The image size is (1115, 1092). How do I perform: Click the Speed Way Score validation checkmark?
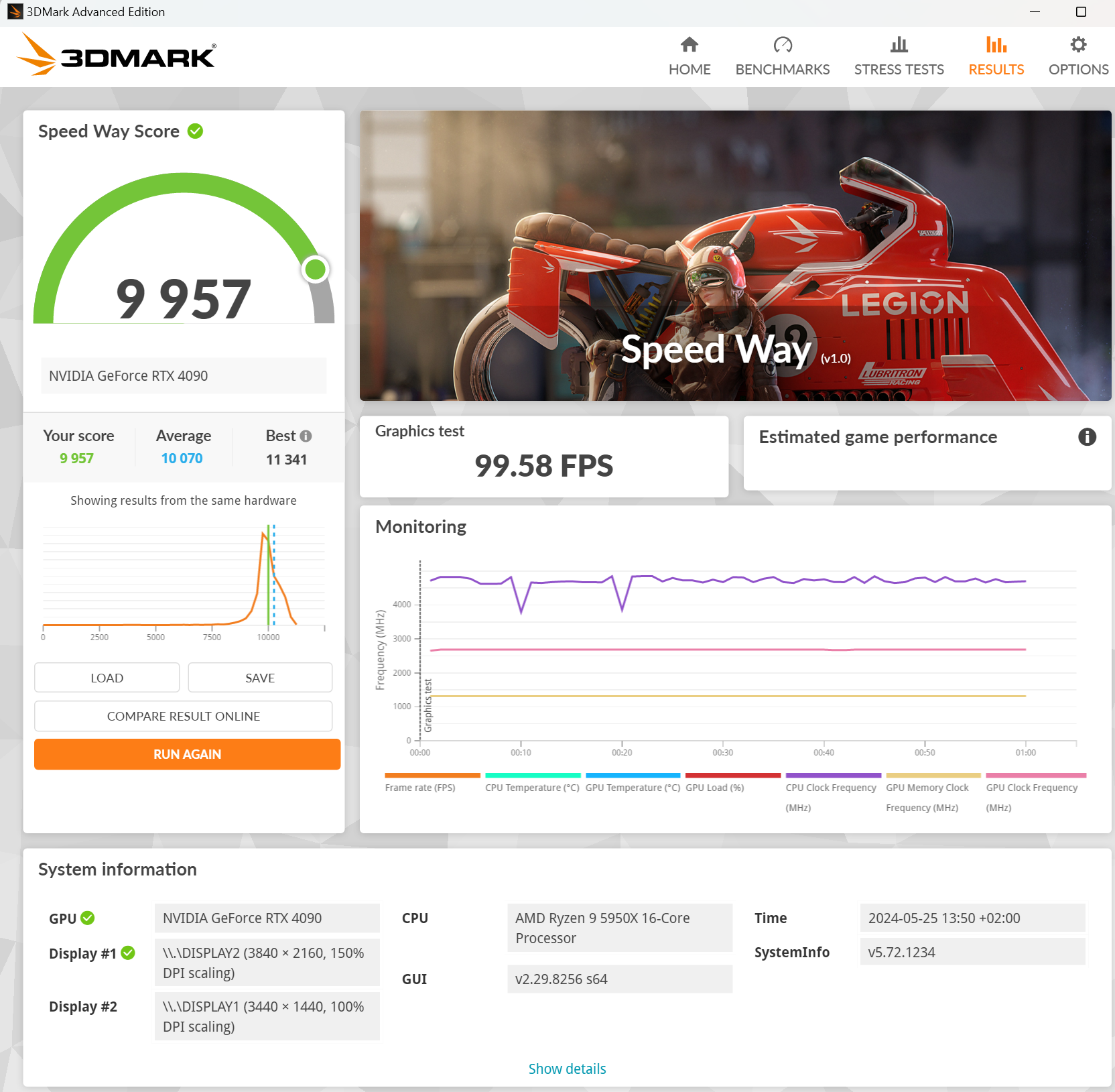196,131
